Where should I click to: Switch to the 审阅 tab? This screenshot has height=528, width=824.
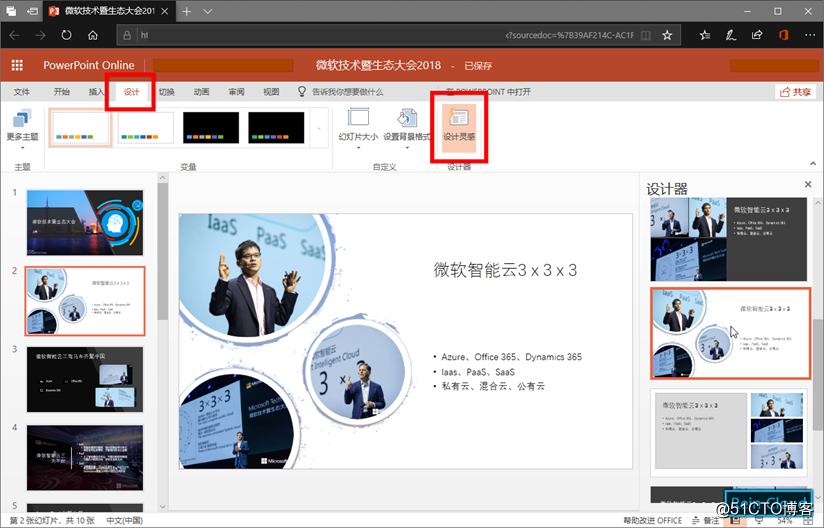tap(236, 92)
